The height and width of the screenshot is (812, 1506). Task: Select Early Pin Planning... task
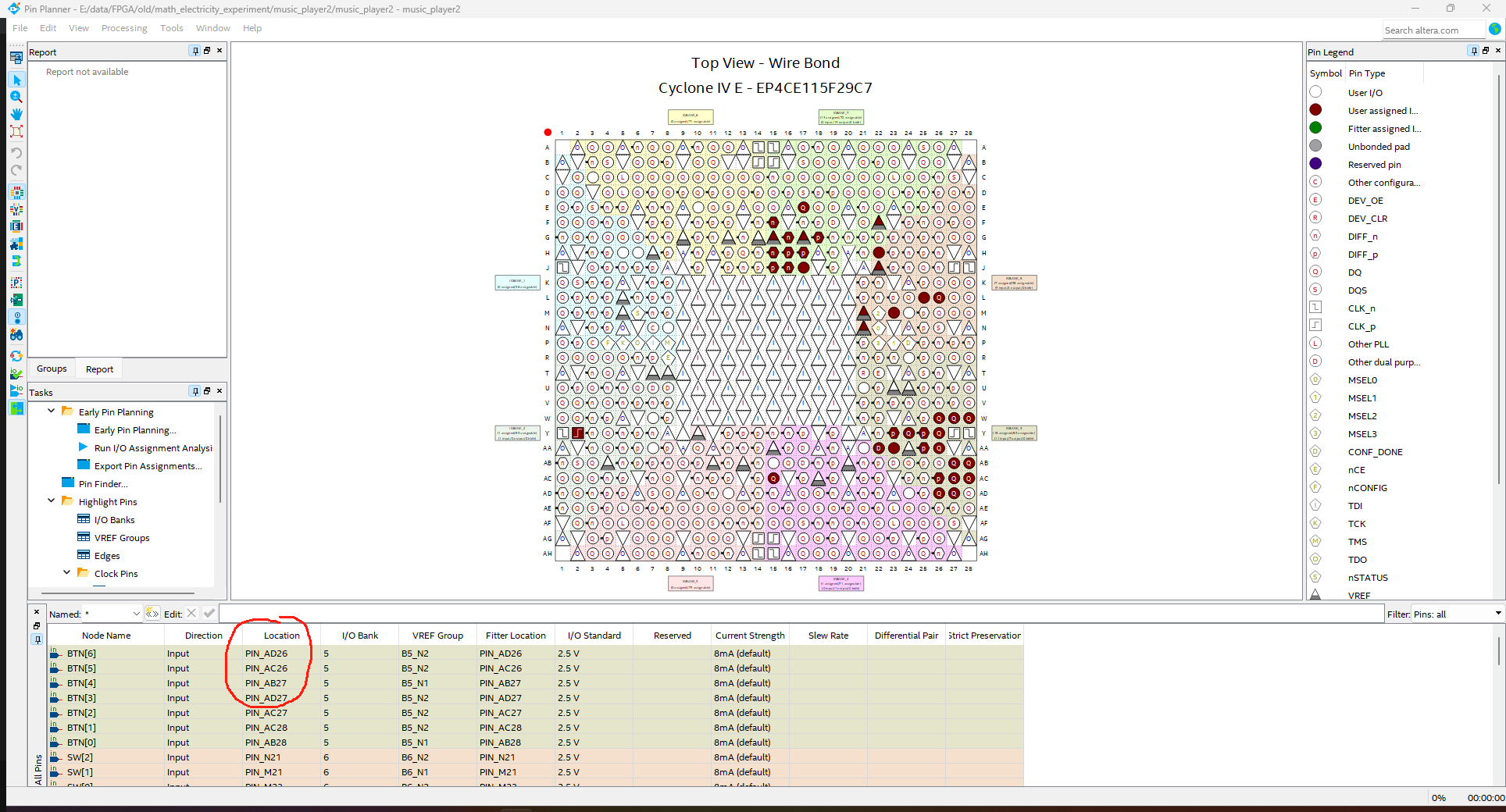pyautogui.click(x=135, y=430)
